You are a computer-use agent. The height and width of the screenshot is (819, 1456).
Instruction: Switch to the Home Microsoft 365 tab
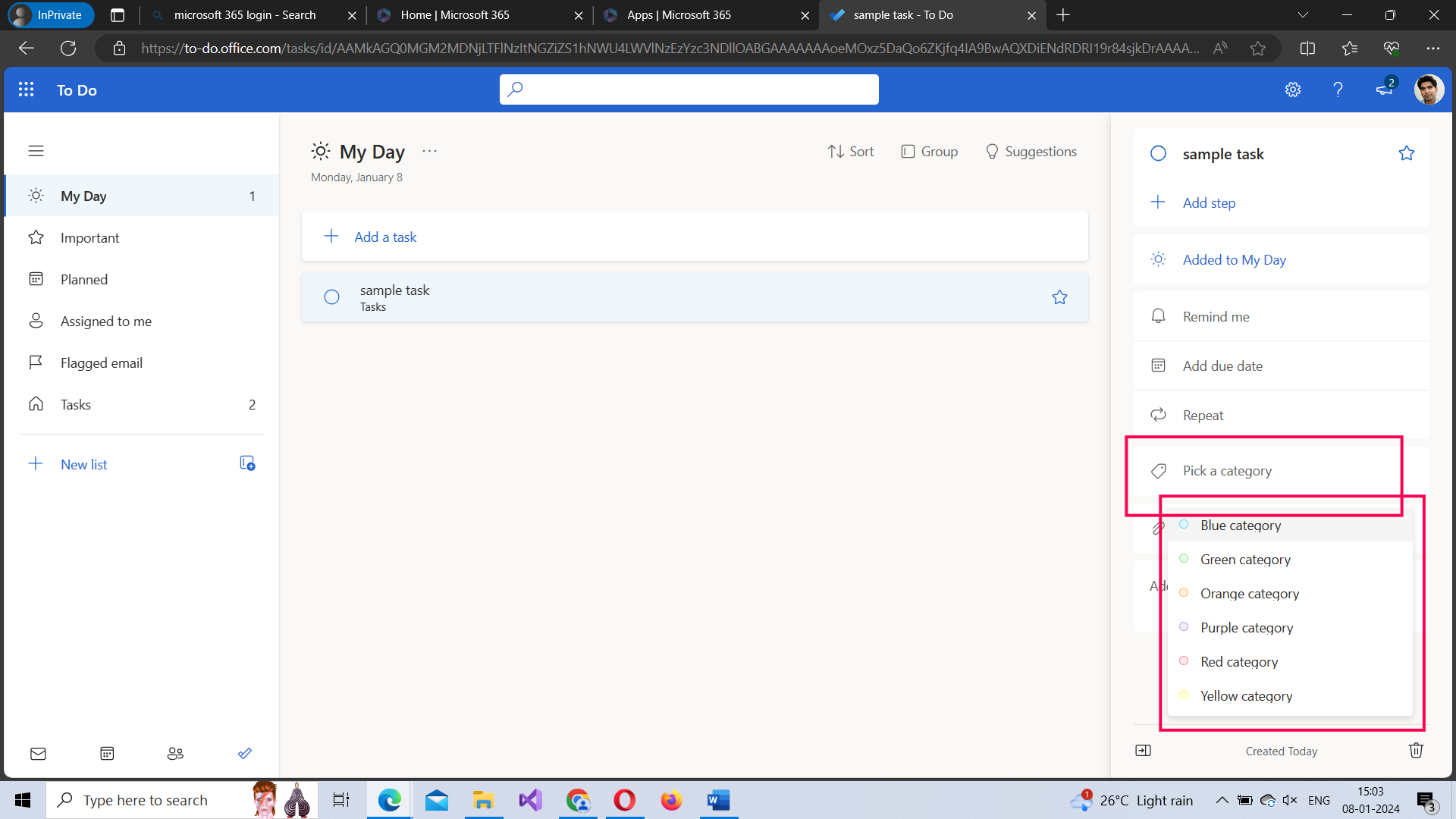coord(455,14)
